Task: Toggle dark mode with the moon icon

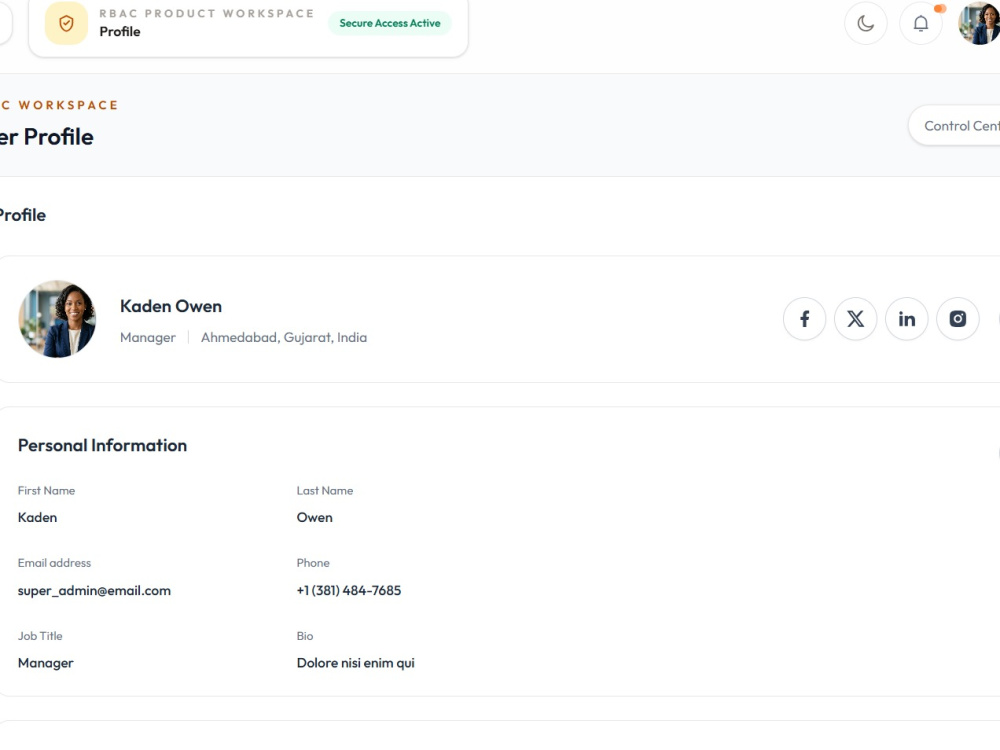Action: coord(865,24)
